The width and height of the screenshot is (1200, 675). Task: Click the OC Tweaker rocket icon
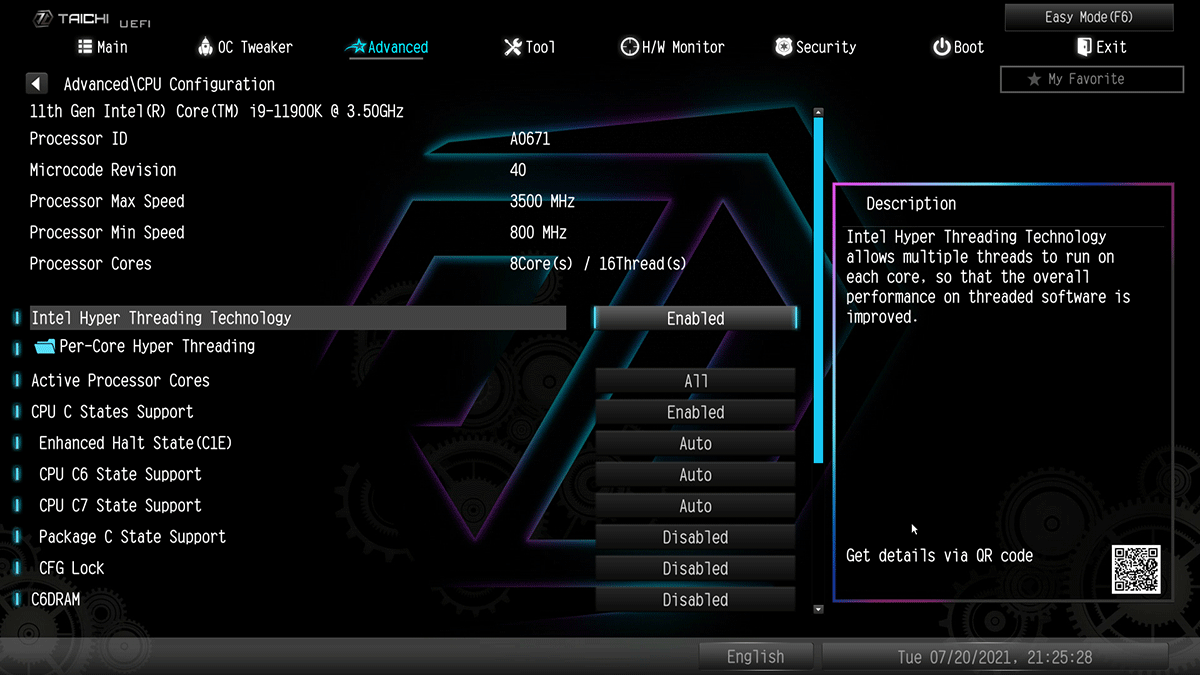pyautogui.click(x=205, y=47)
